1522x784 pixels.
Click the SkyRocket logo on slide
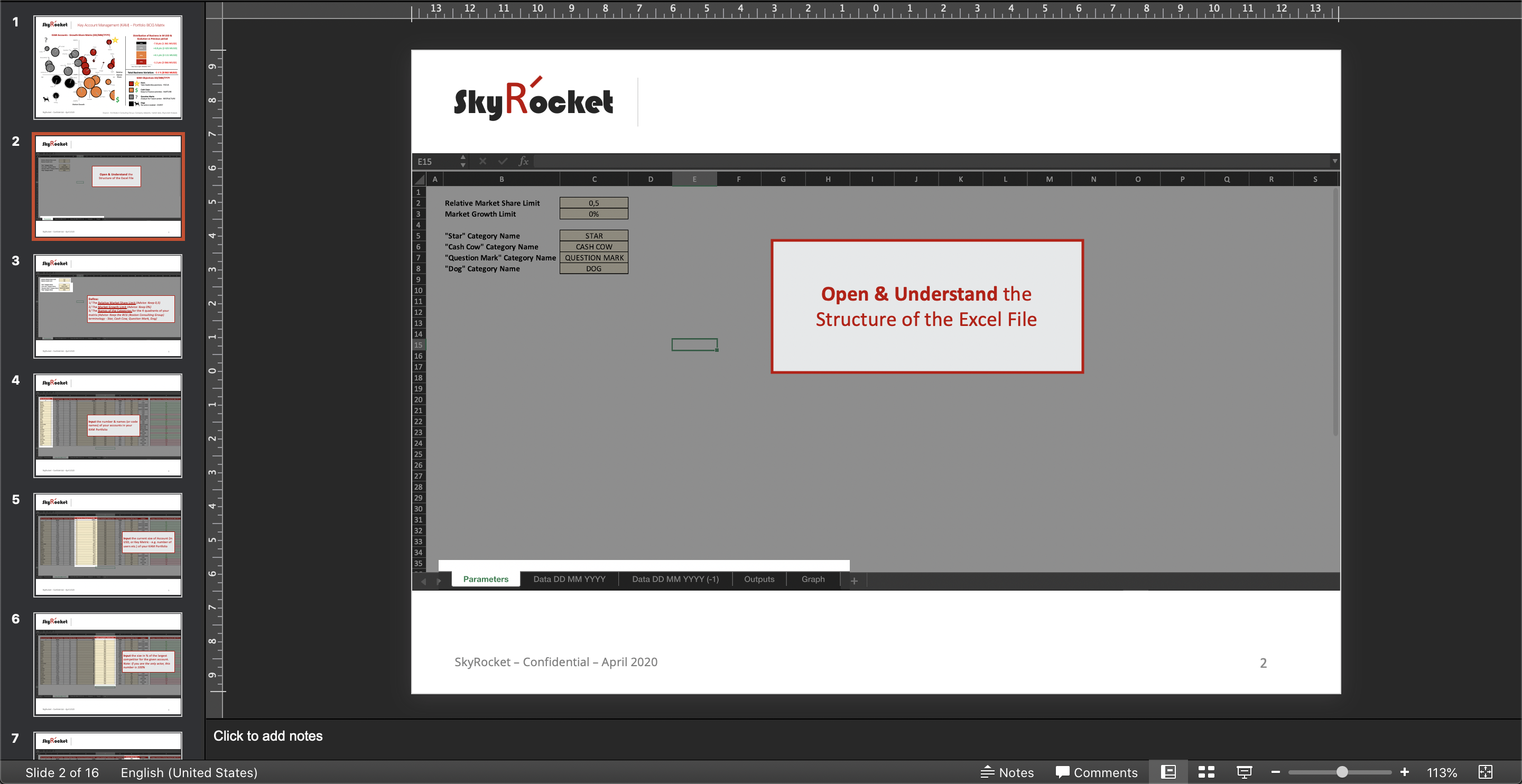(534, 99)
